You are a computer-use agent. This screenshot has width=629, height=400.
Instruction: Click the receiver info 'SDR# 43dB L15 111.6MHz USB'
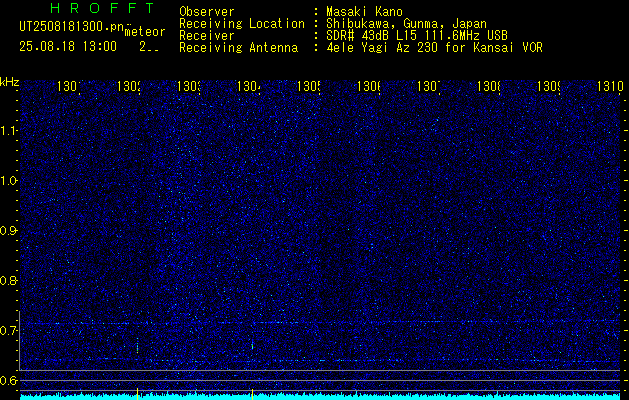417,36
